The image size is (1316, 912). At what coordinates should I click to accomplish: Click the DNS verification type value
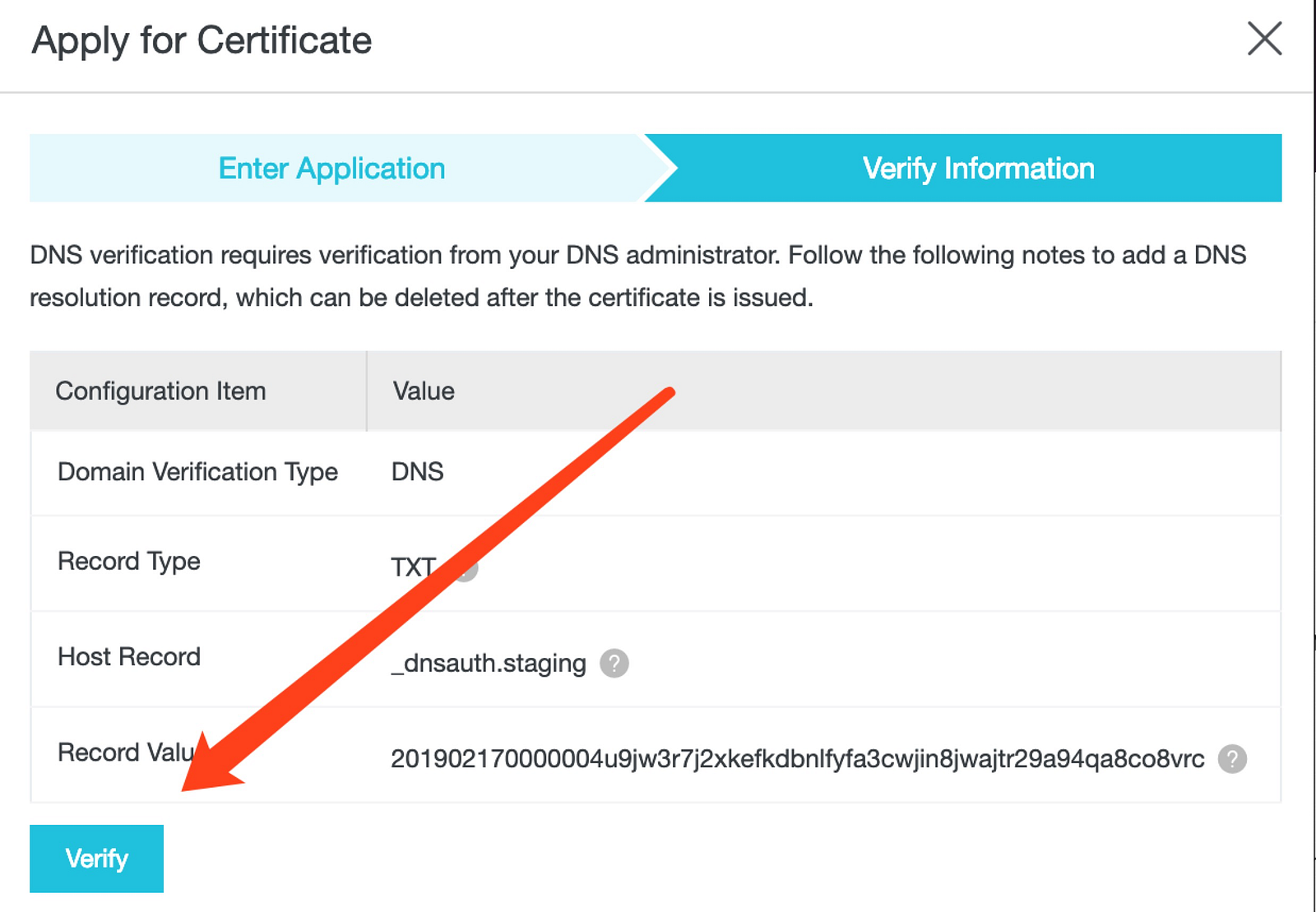point(417,472)
